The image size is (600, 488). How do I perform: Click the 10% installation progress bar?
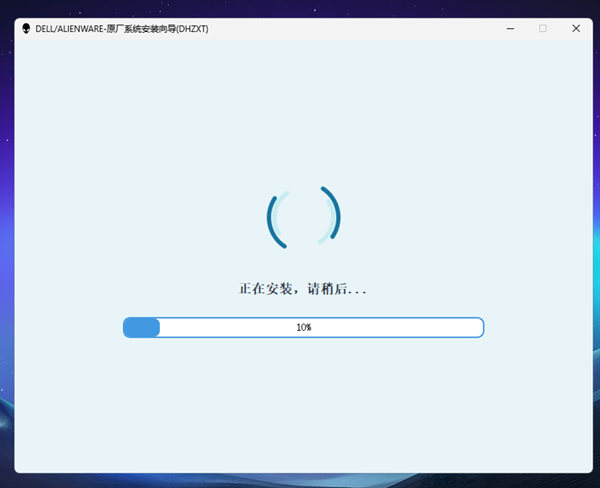303,328
